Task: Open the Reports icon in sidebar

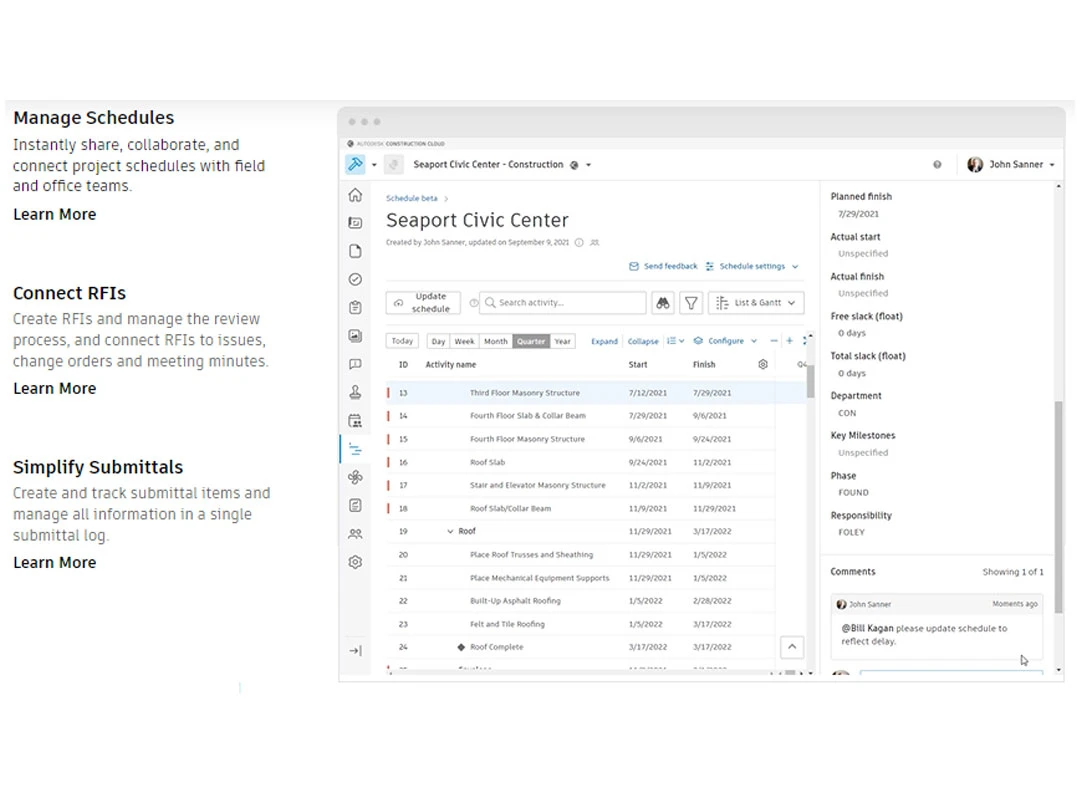Action: 355,506
